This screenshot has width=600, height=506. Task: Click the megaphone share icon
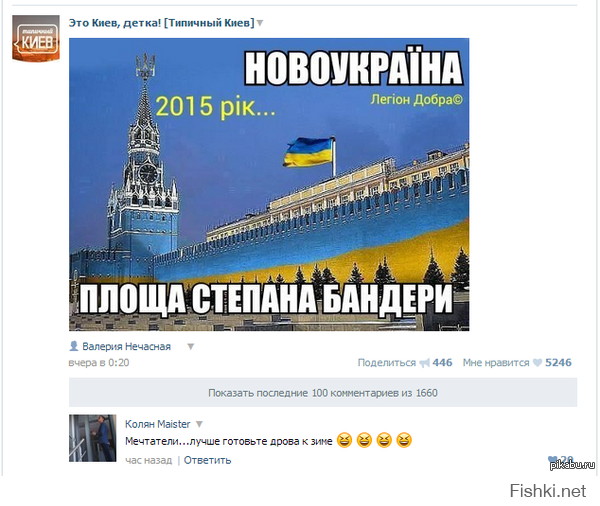tap(424, 363)
